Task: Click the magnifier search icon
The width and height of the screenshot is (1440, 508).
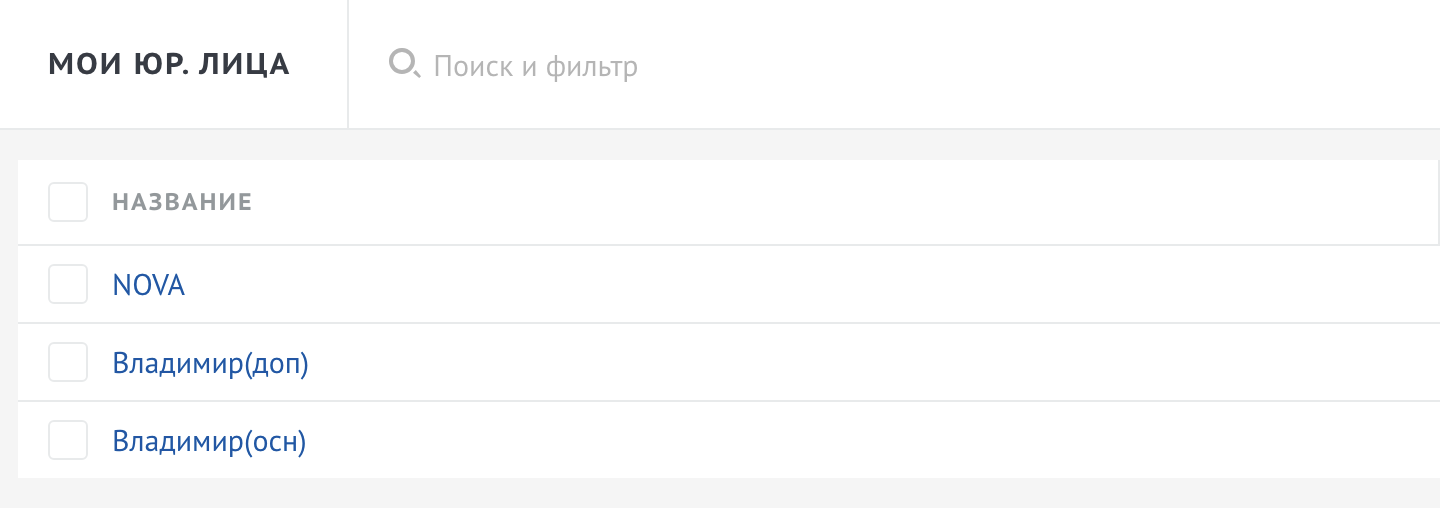Action: [404, 65]
